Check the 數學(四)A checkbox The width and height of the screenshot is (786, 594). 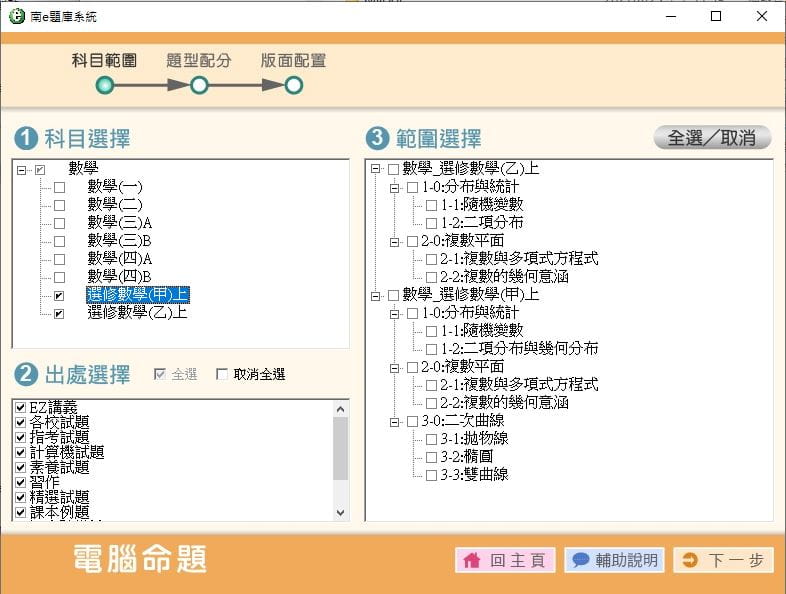coord(60,260)
